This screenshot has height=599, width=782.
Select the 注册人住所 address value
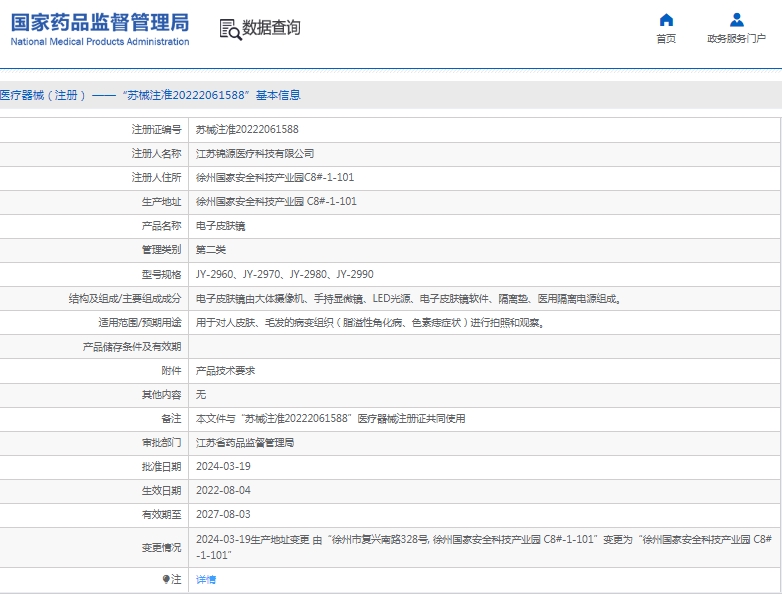pyautogui.click(x=275, y=178)
